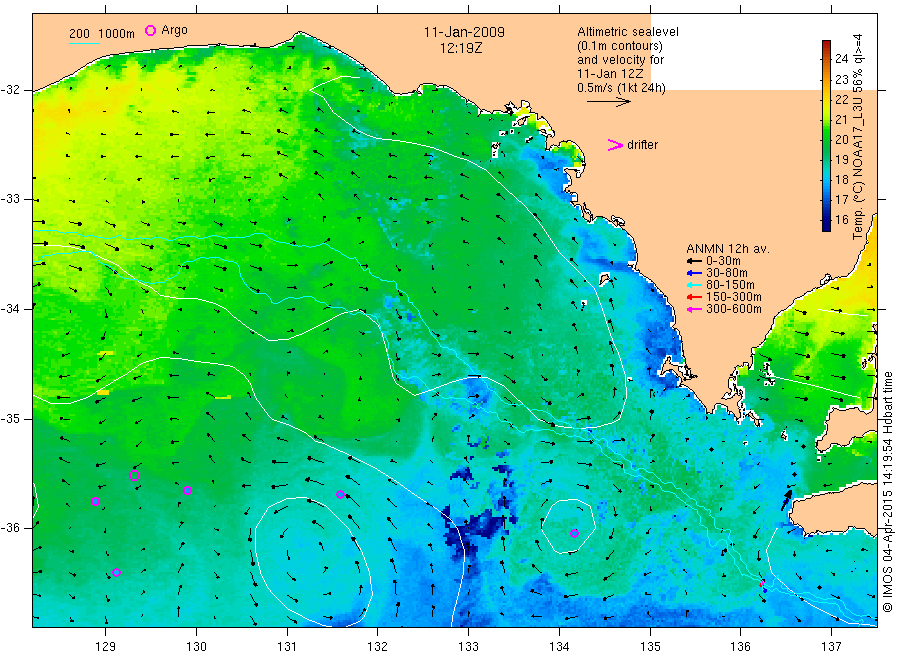The width and height of the screenshot is (900, 660).
Task: Click the 11-Jan-2009 date title
Action: [x=464, y=32]
